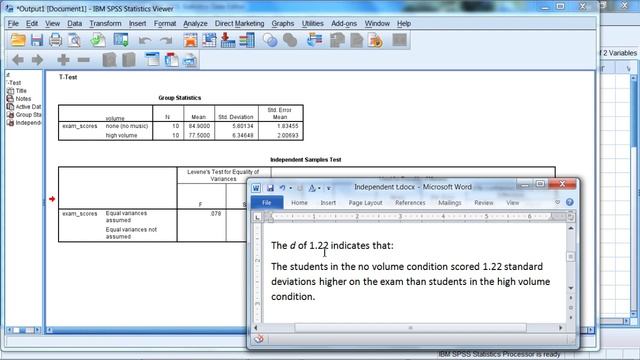This screenshot has width=640, height=360.
Task: Click 'Equal variances not assumed' label
Action: pyautogui.click(x=131, y=233)
